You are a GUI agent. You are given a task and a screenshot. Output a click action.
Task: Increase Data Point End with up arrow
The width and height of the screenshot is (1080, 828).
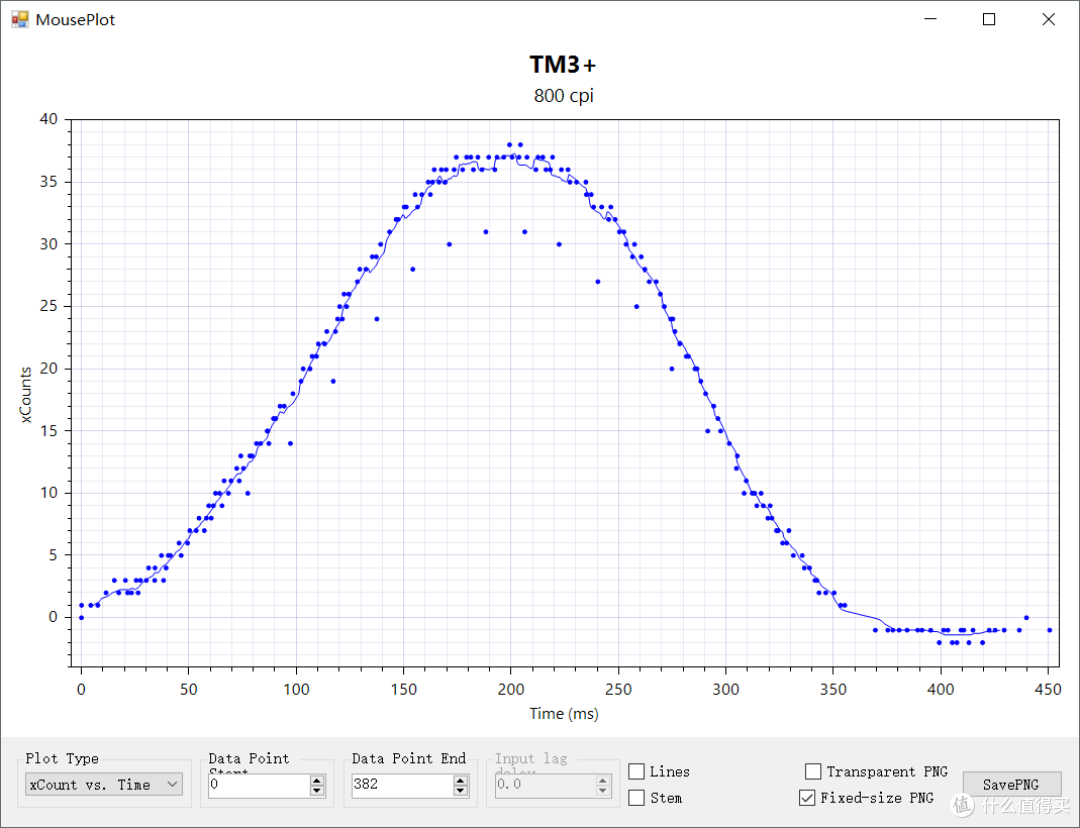[461, 780]
